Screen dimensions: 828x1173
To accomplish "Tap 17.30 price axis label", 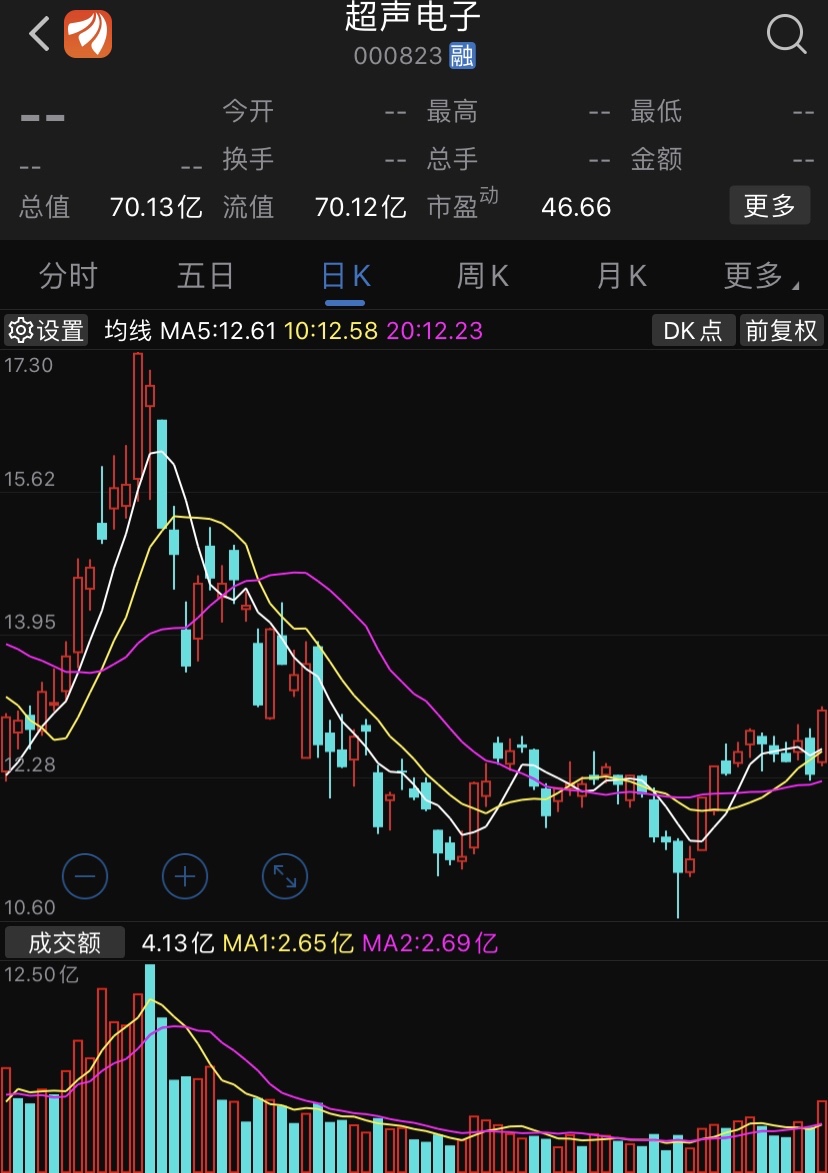I will point(28,365).
